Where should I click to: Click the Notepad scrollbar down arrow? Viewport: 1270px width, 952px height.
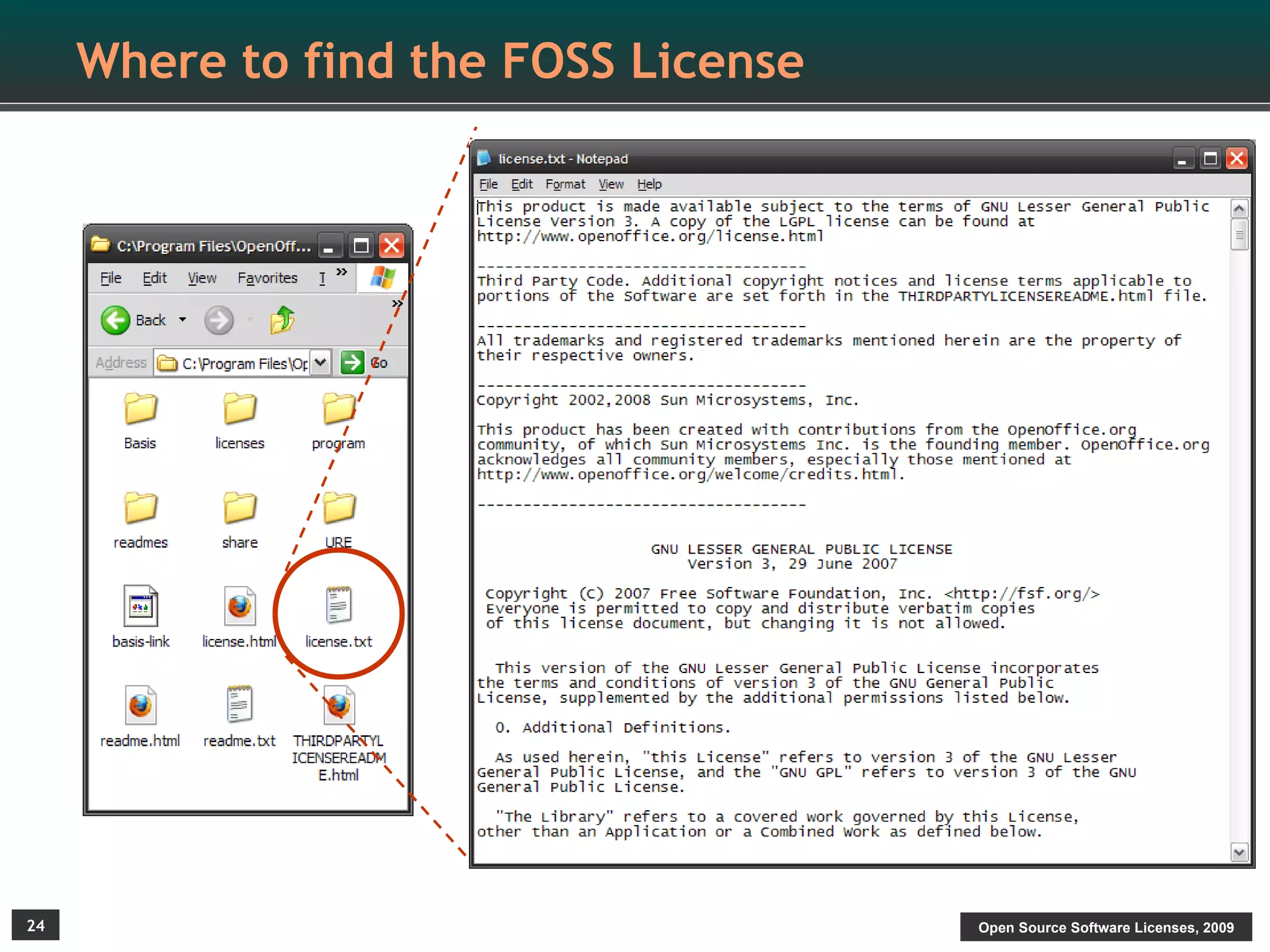coord(1238,852)
